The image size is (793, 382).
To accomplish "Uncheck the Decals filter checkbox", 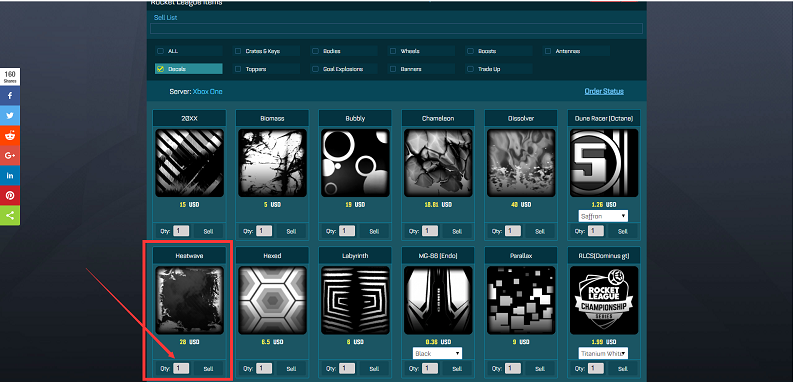I will (x=160, y=69).
